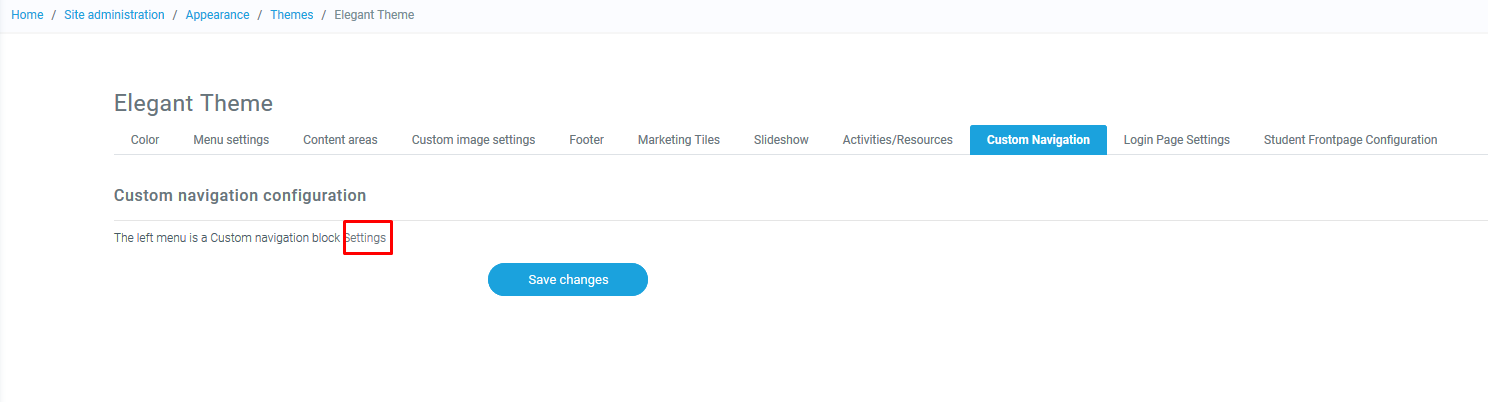Open Student Frontpage Configuration tab

pos(1350,140)
